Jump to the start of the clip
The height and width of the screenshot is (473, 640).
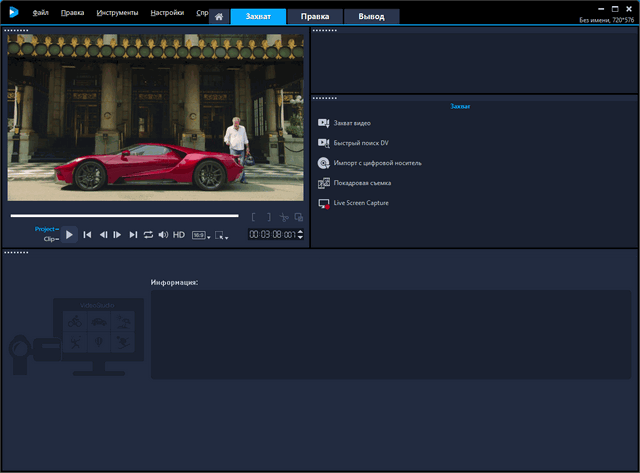pos(87,235)
